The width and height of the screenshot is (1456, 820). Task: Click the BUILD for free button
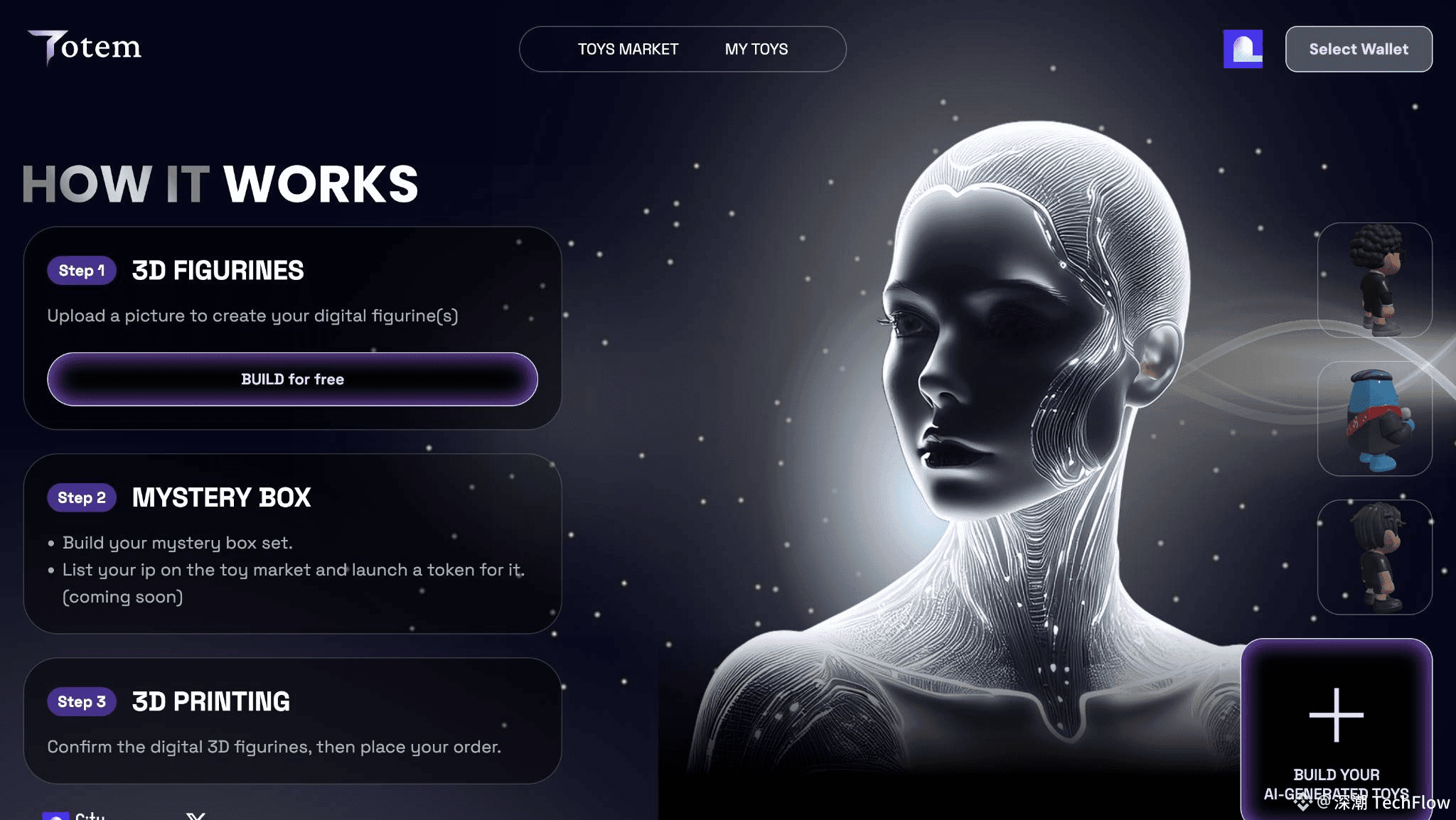coord(292,379)
